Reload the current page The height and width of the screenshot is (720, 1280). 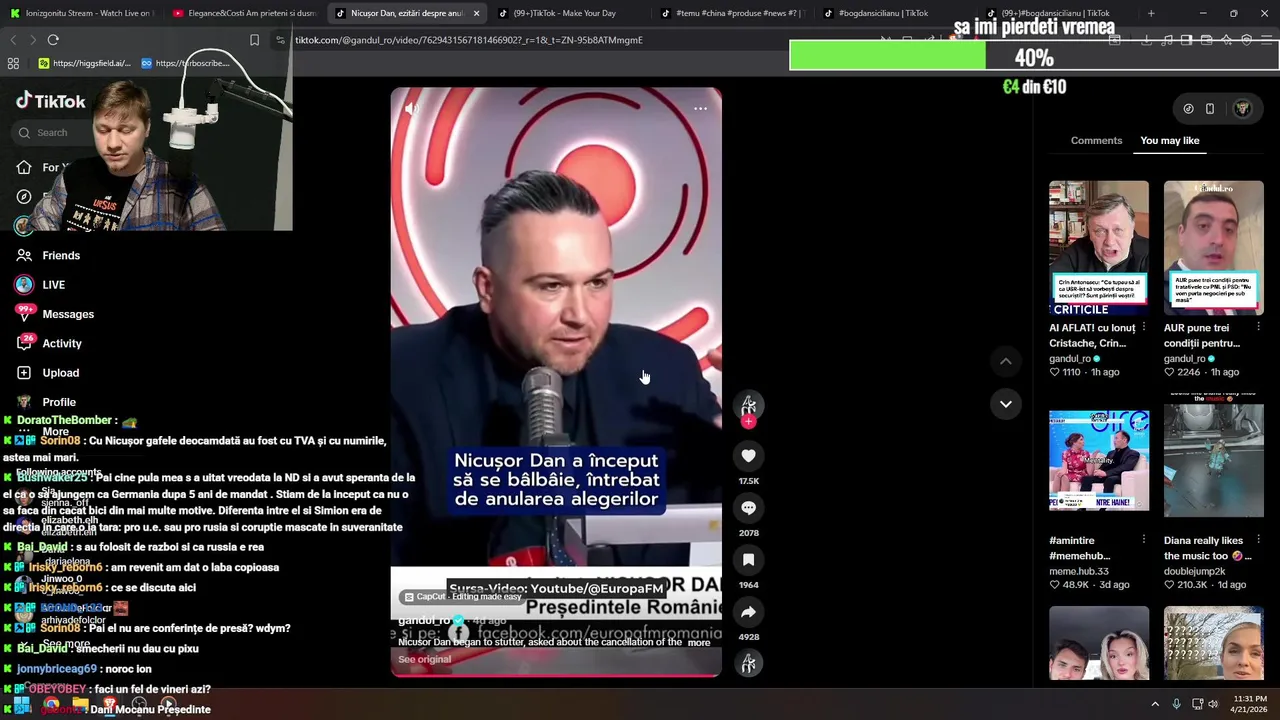[x=53, y=40]
